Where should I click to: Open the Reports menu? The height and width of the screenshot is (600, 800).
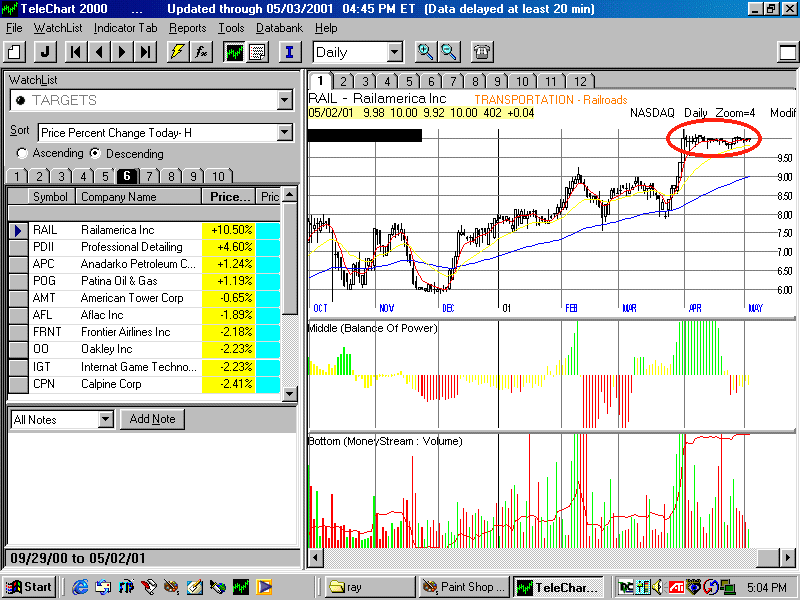pyautogui.click(x=188, y=28)
